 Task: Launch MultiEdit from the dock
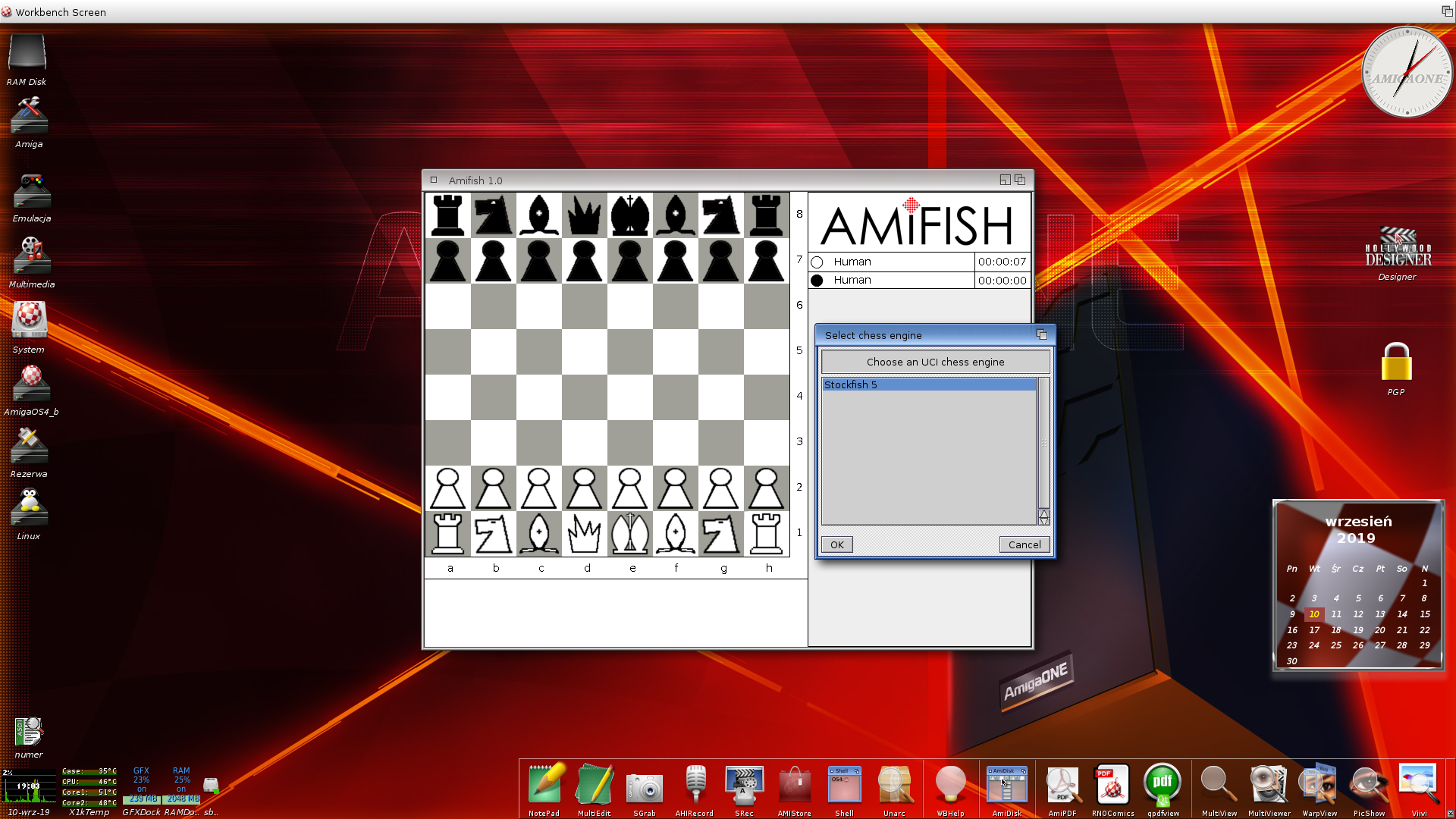tap(595, 790)
